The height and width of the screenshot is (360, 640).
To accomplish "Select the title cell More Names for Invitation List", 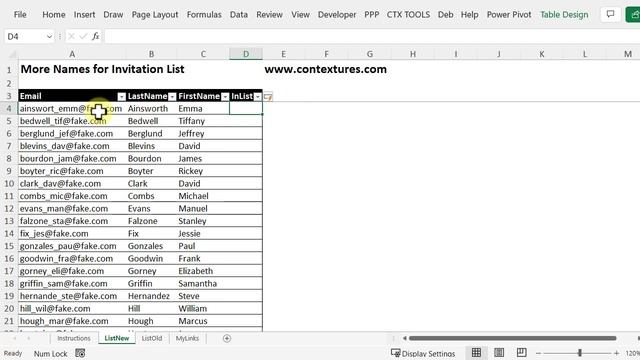I will point(102,69).
